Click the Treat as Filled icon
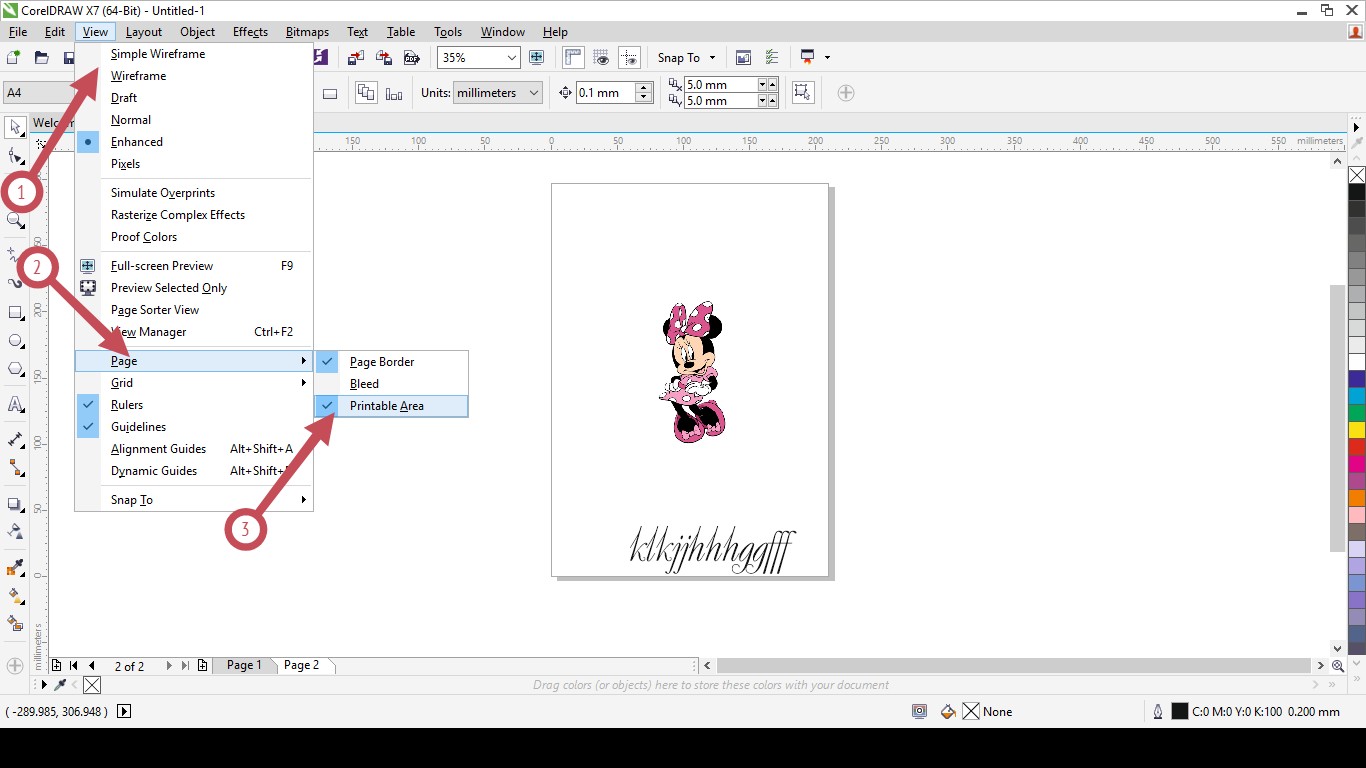Viewport: 1366px width, 768px height. tap(802, 93)
